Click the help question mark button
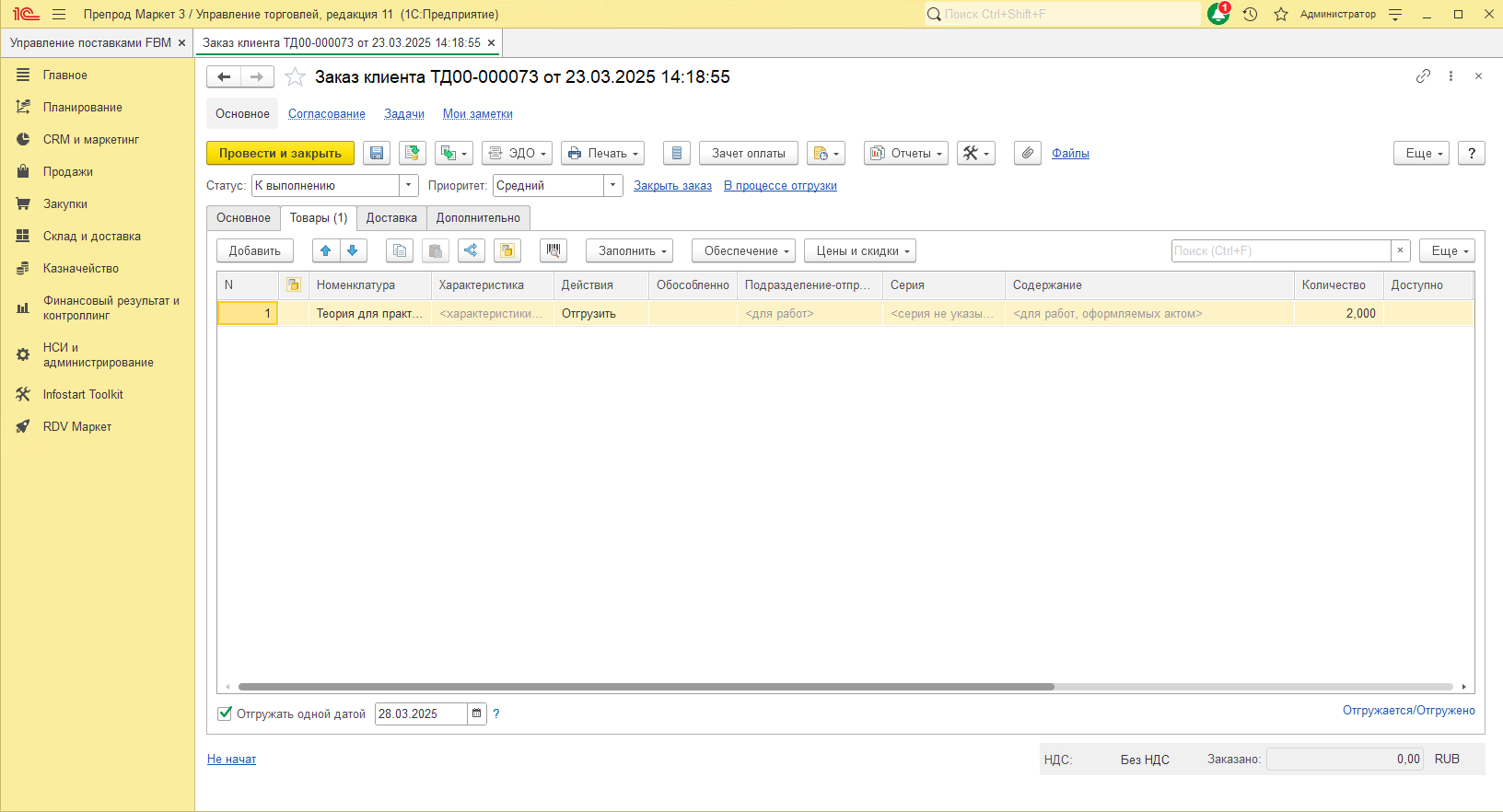Viewport: 1503px width, 812px height. [1472, 154]
